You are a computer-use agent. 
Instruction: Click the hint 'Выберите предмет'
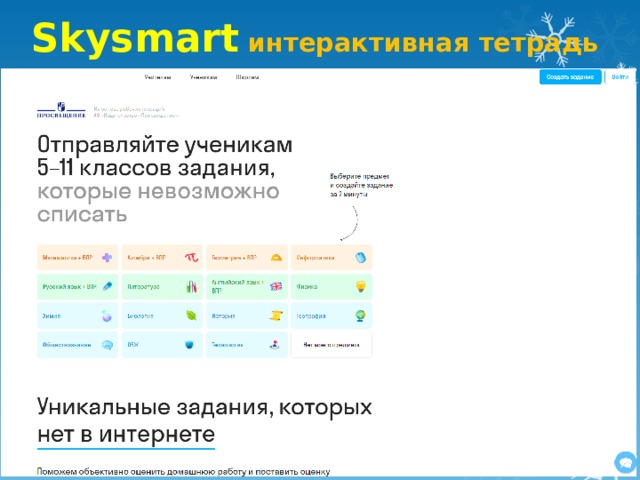coord(360,176)
